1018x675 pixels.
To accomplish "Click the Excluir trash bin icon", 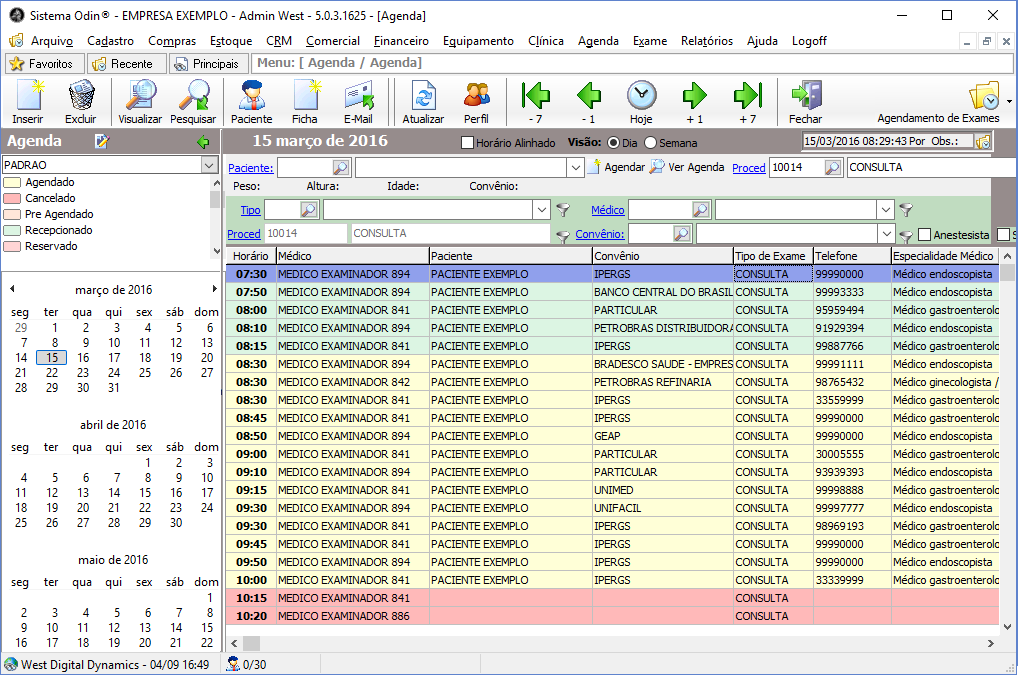I will coord(81,96).
